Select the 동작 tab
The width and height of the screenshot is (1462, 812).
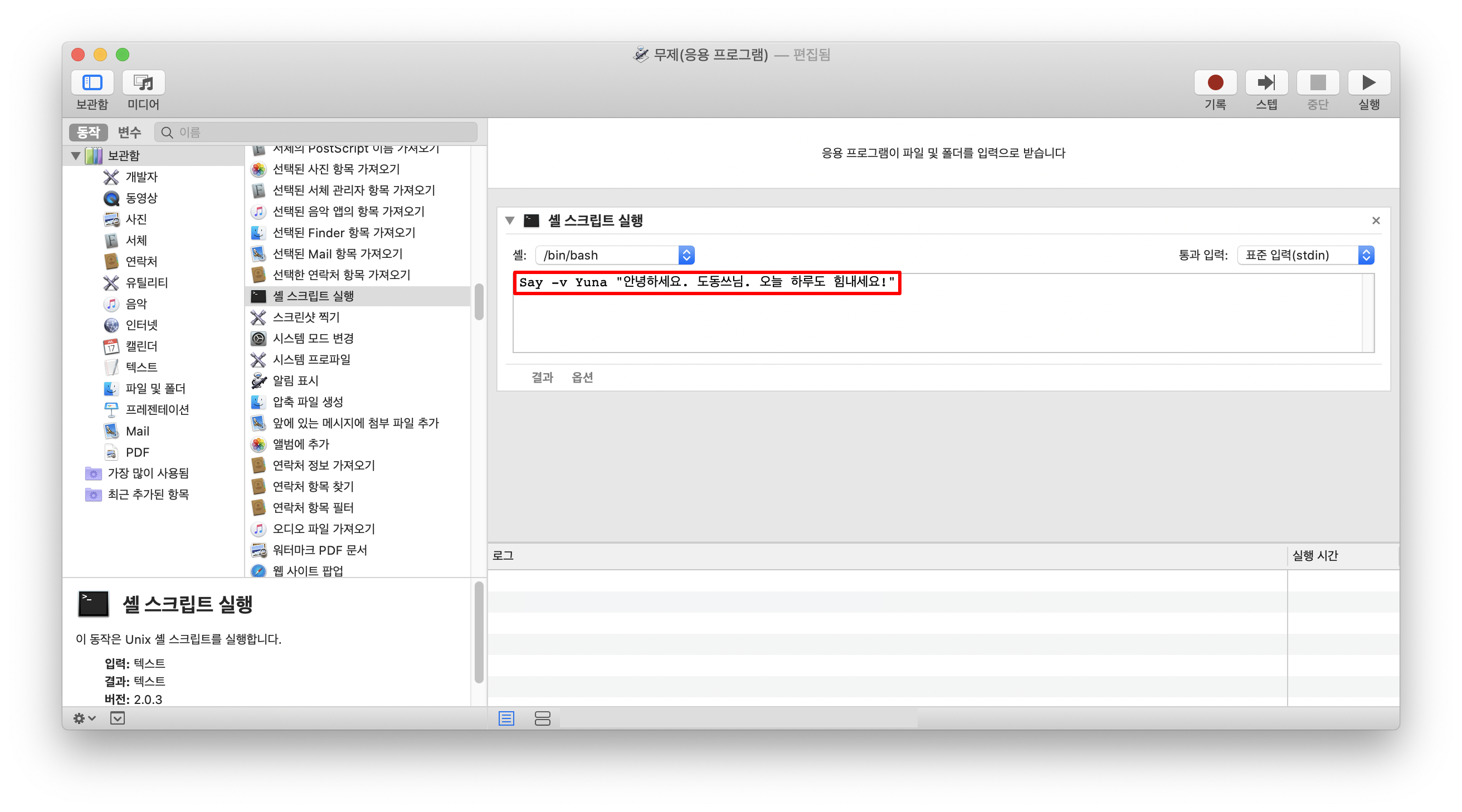88,132
